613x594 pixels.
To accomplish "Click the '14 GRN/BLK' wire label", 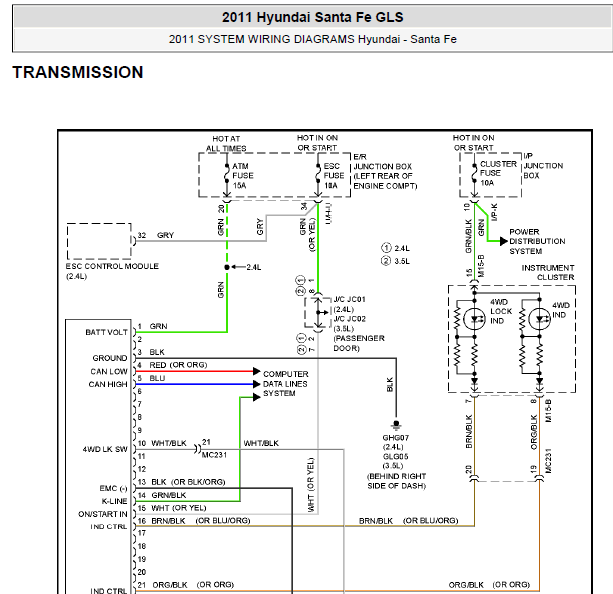I will click(x=162, y=495).
